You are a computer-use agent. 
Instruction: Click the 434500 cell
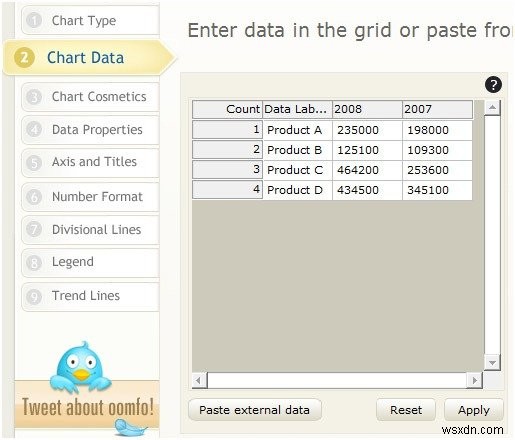click(367, 190)
